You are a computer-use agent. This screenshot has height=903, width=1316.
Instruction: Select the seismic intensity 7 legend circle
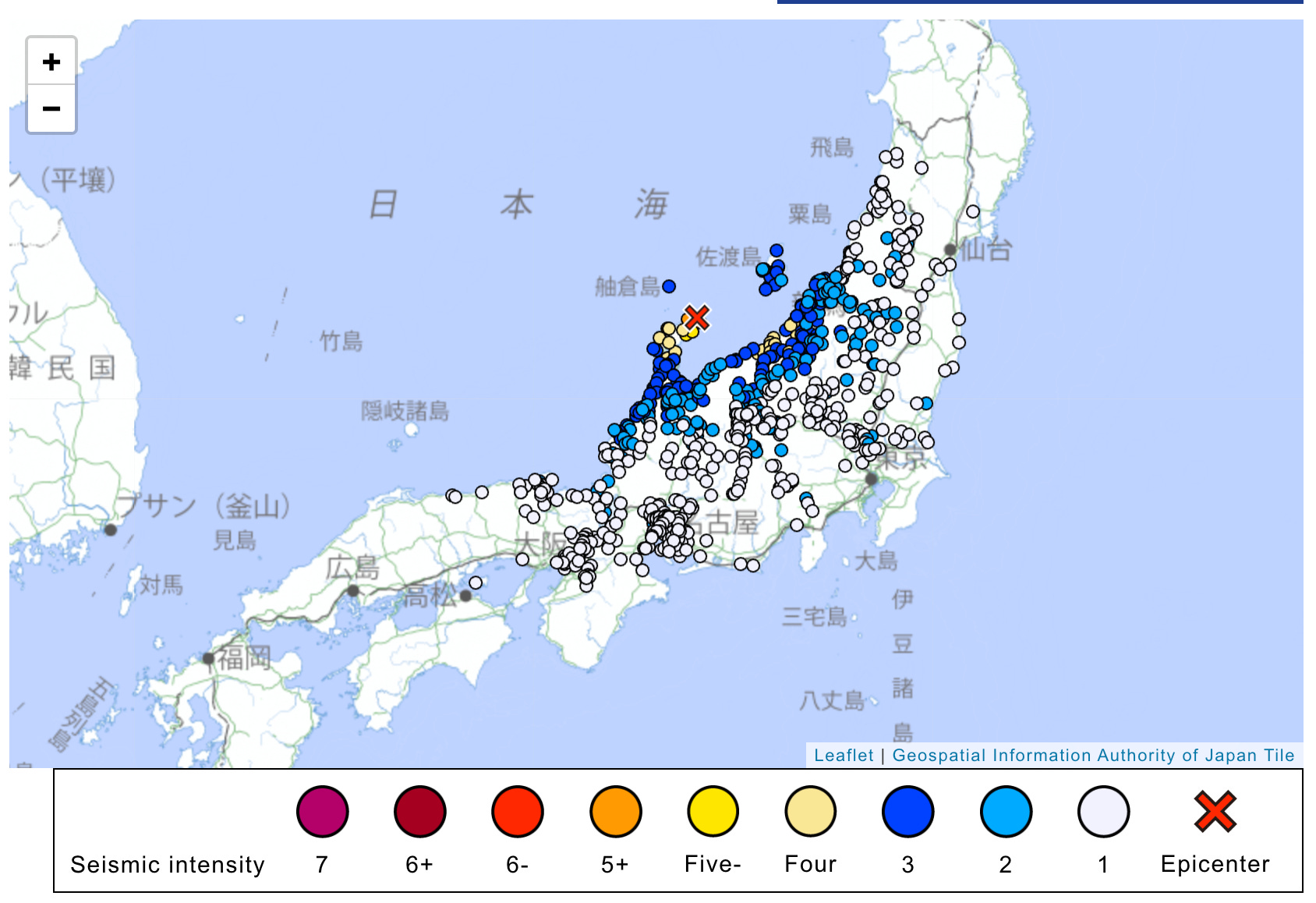coord(323,812)
